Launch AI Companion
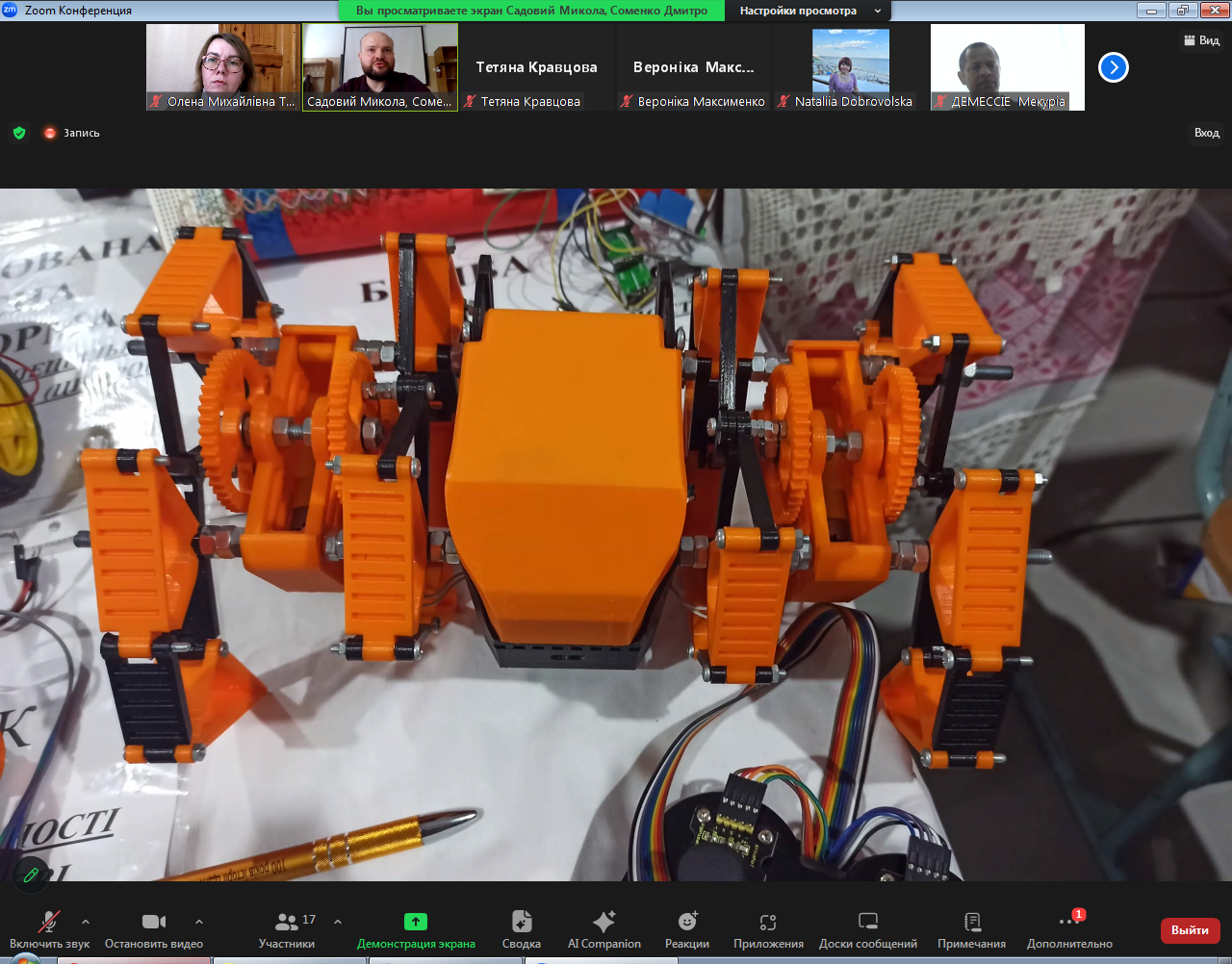This screenshot has width=1232, height=964. (603, 929)
